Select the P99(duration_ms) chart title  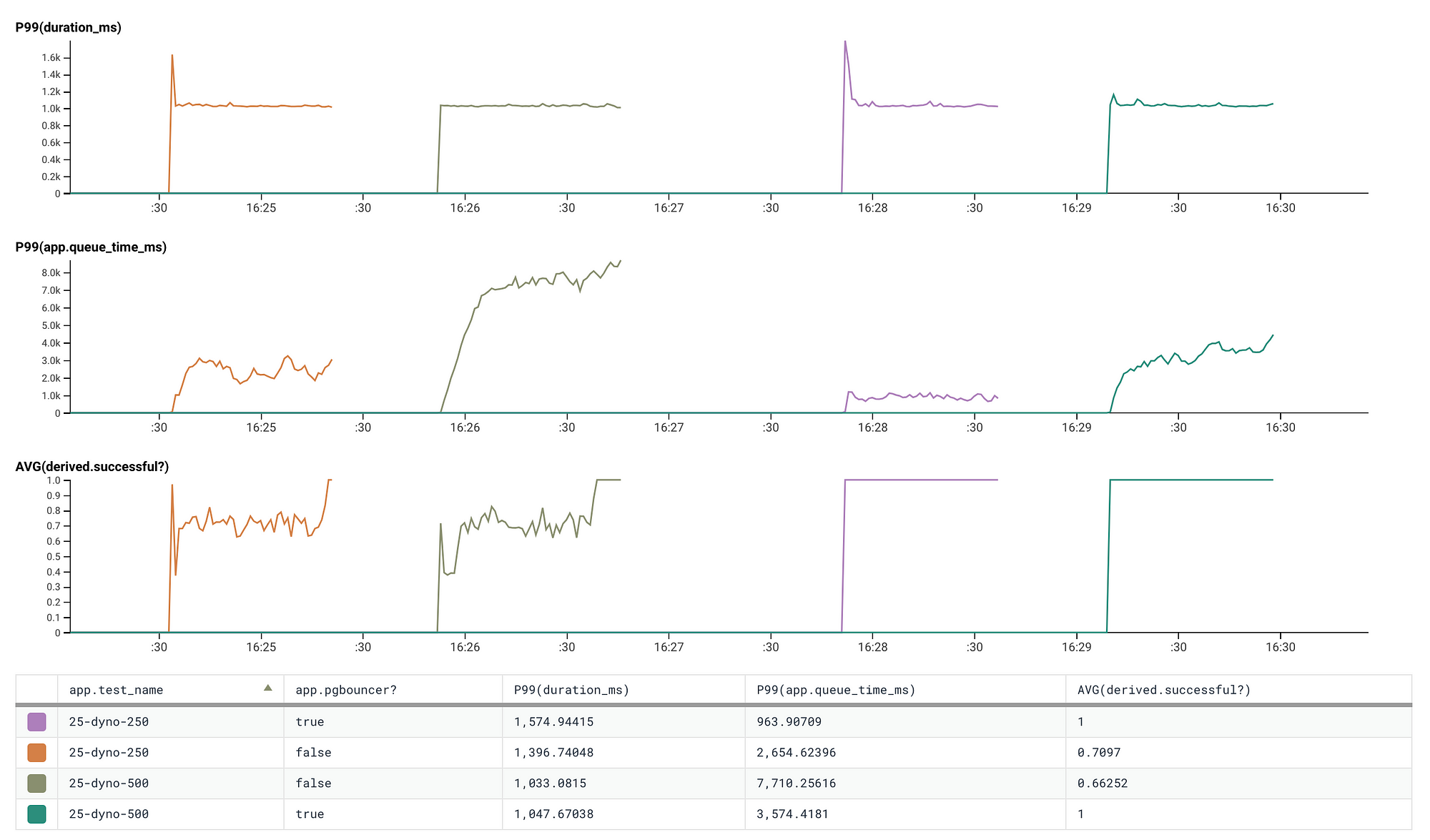[x=69, y=27]
